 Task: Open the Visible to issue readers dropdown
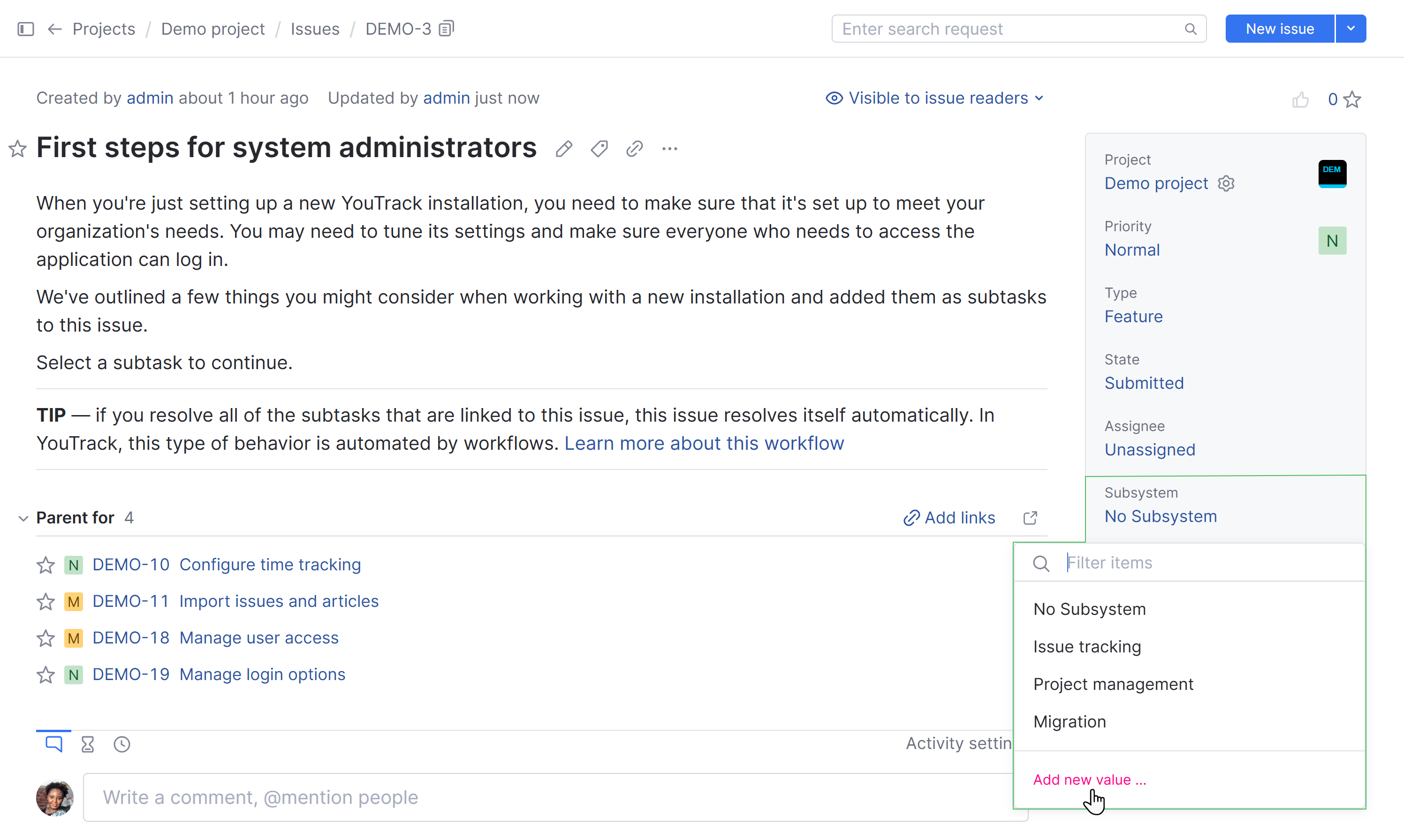coord(934,98)
